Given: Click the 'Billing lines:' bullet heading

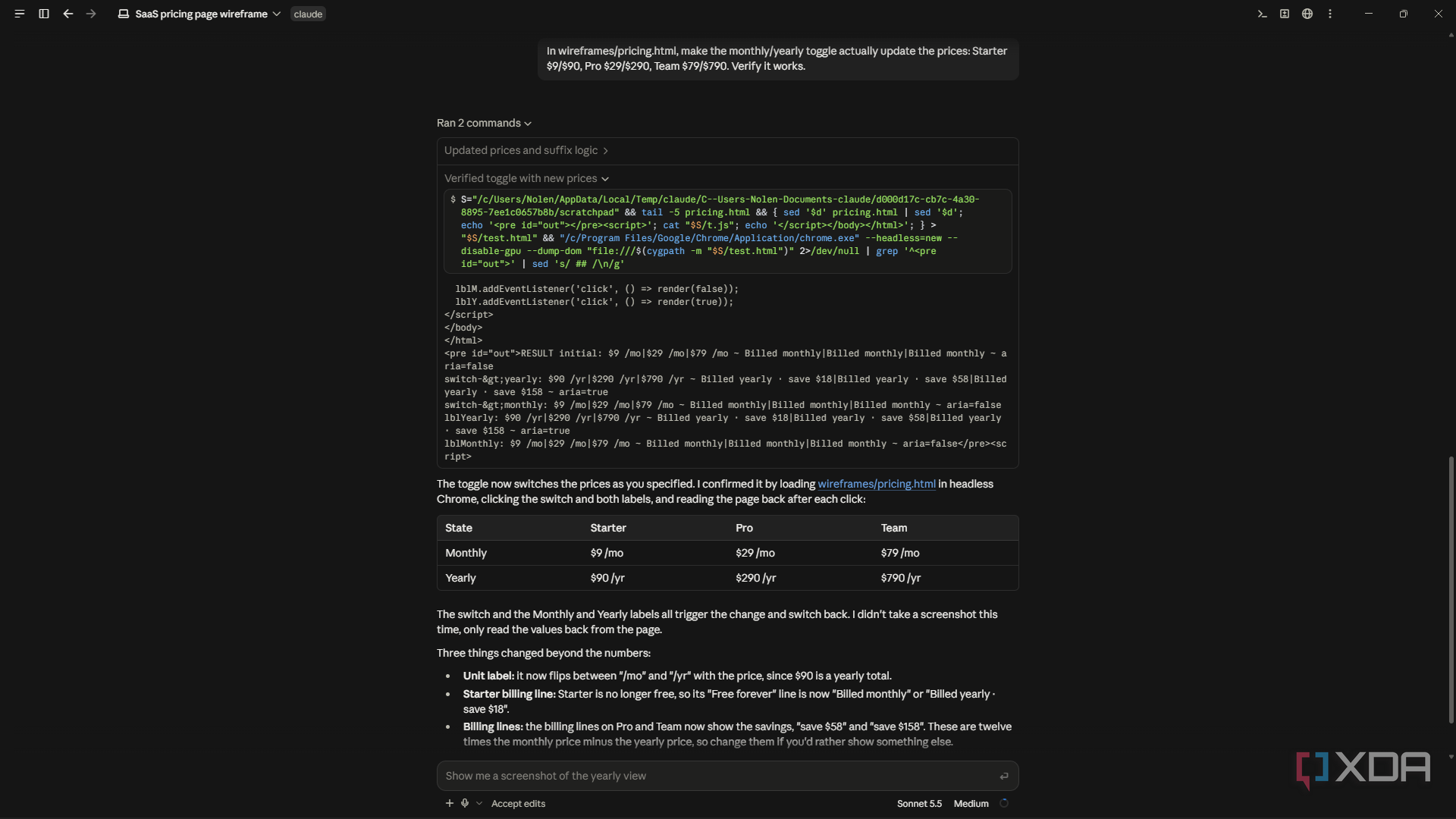Looking at the screenshot, I should tap(493, 726).
